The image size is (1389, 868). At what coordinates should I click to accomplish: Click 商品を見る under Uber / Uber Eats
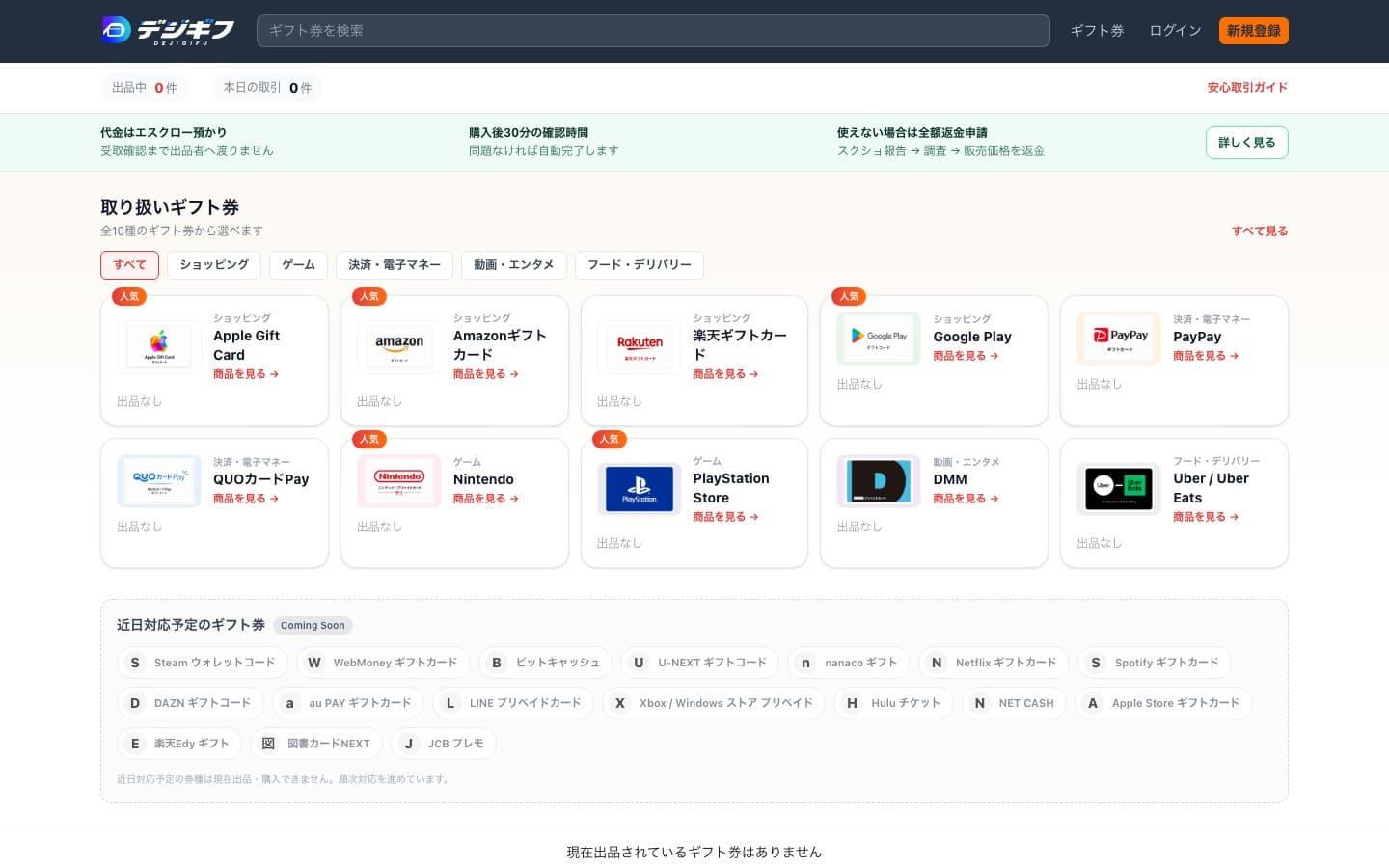(x=1206, y=517)
